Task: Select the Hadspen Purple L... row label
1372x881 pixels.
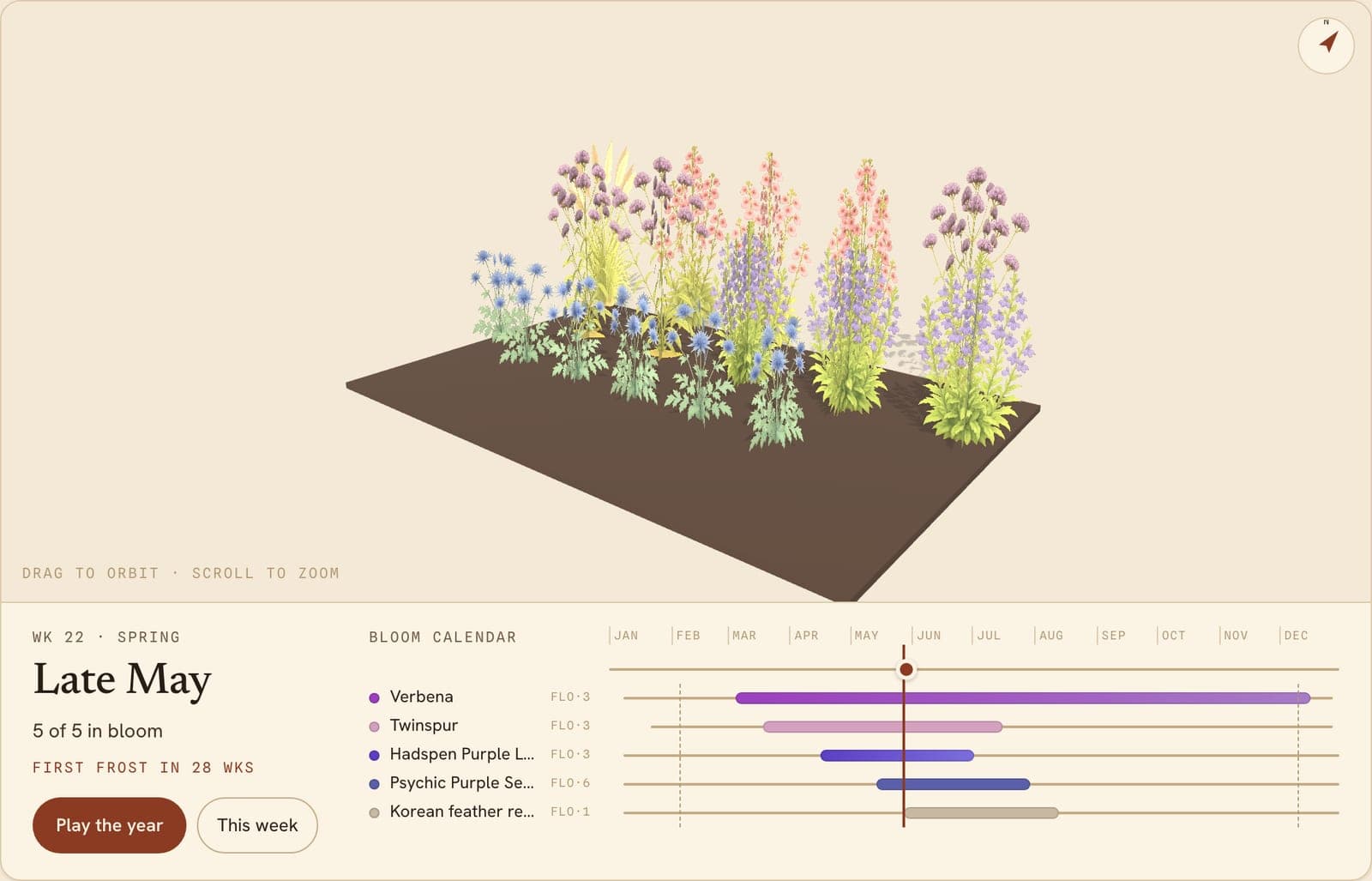Action: coord(461,754)
